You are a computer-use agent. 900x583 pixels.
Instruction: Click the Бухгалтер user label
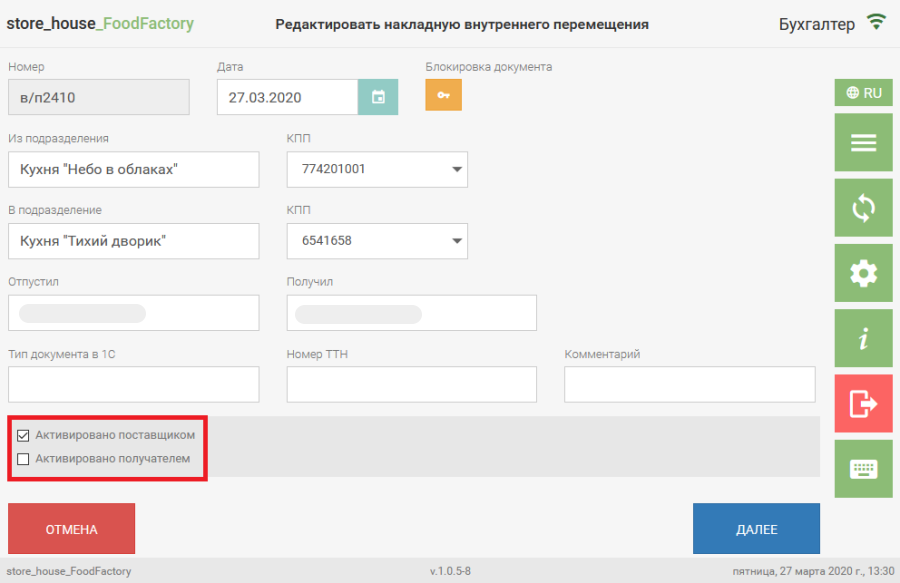coord(817,24)
